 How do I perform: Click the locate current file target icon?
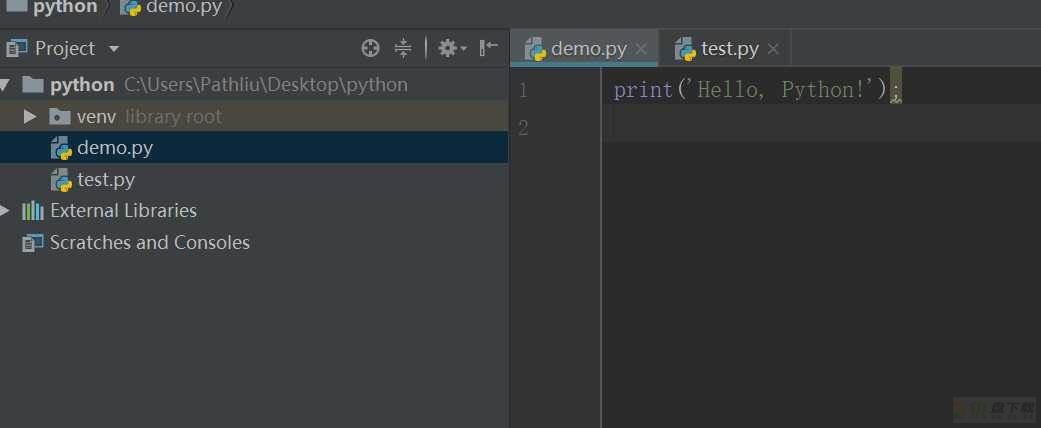pyautogui.click(x=370, y=48)
